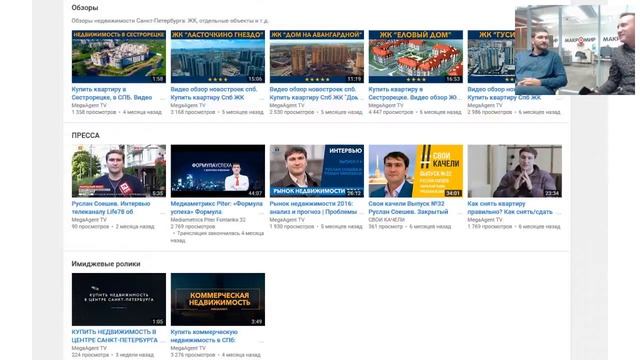This screenshot has width=640, height=360.
Task: Open 'Медиаметрикс Piter: «Формула успеха»' title
Action: tap(217, 208)
